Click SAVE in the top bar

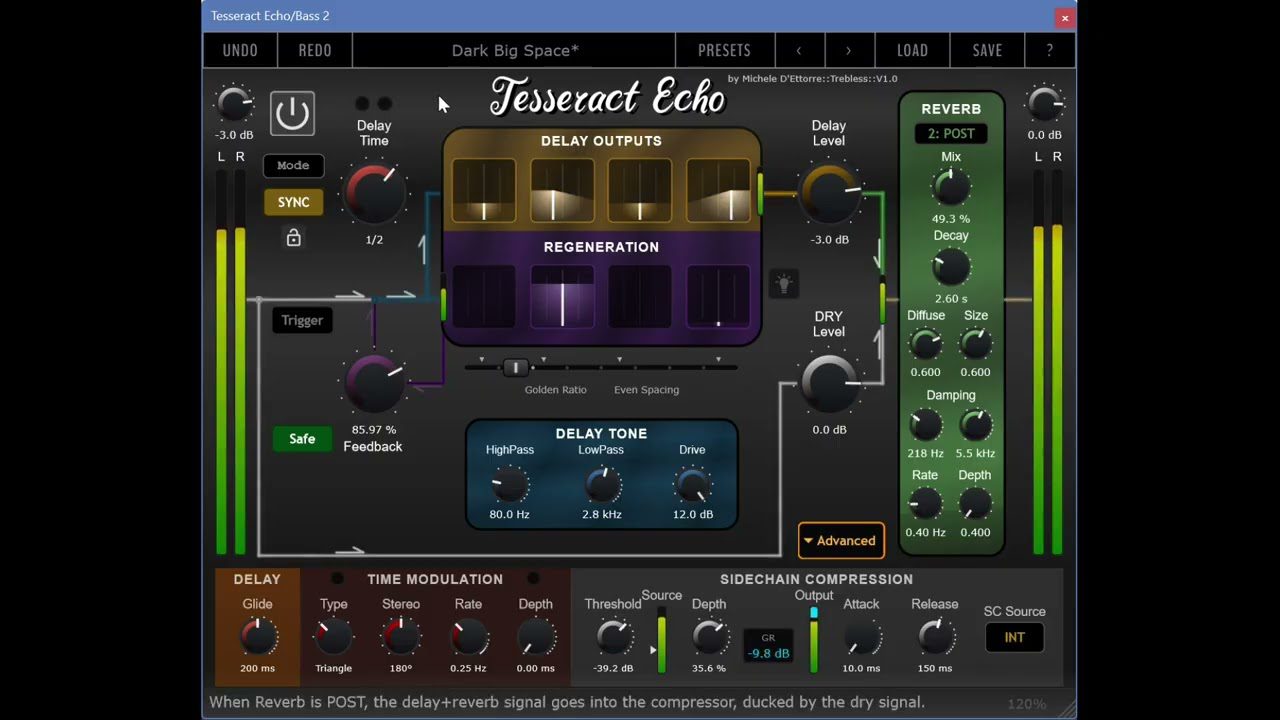pos(987,50)
